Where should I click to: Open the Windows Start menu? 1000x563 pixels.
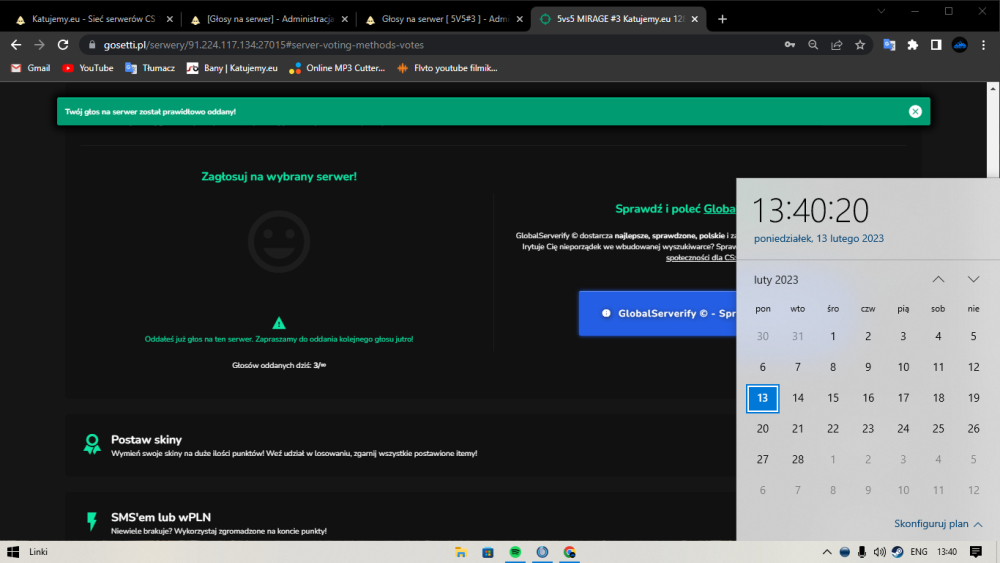pyautogui.click(x=13, y=552)
